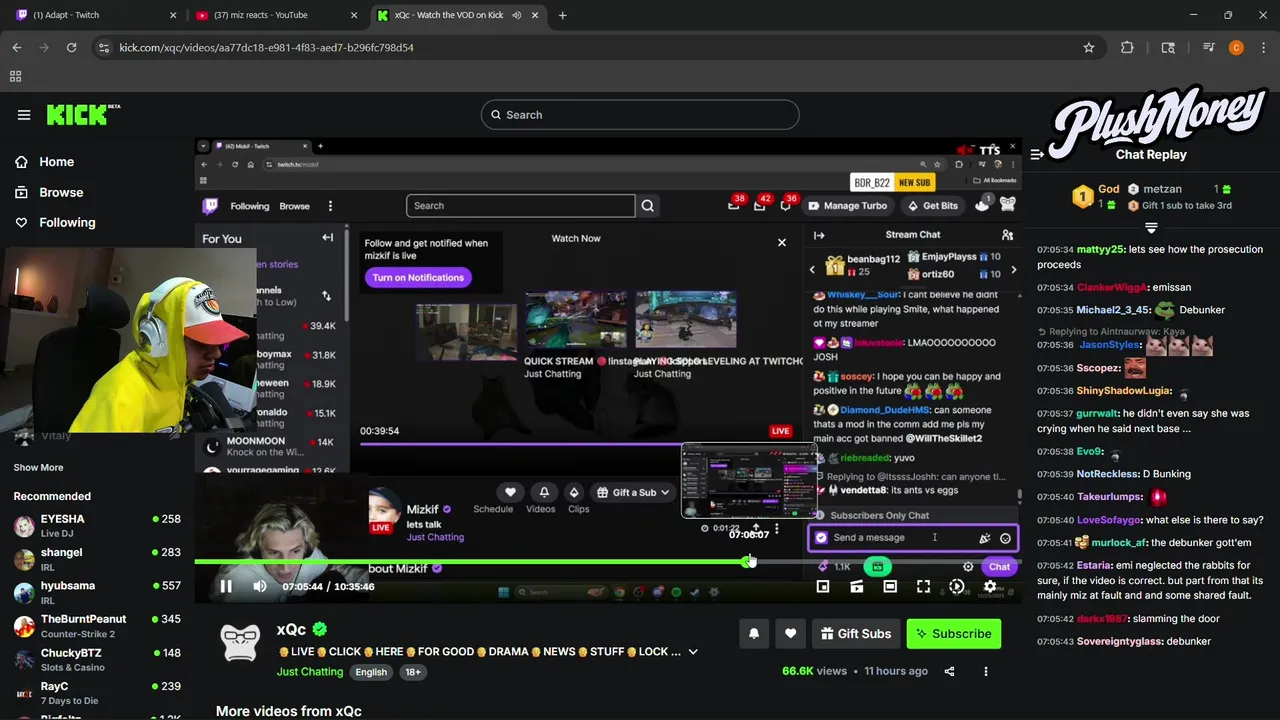Viewport: 1280px width, 720px height.
Task: Open hyubsama's recommended channel
Action: 97,592
